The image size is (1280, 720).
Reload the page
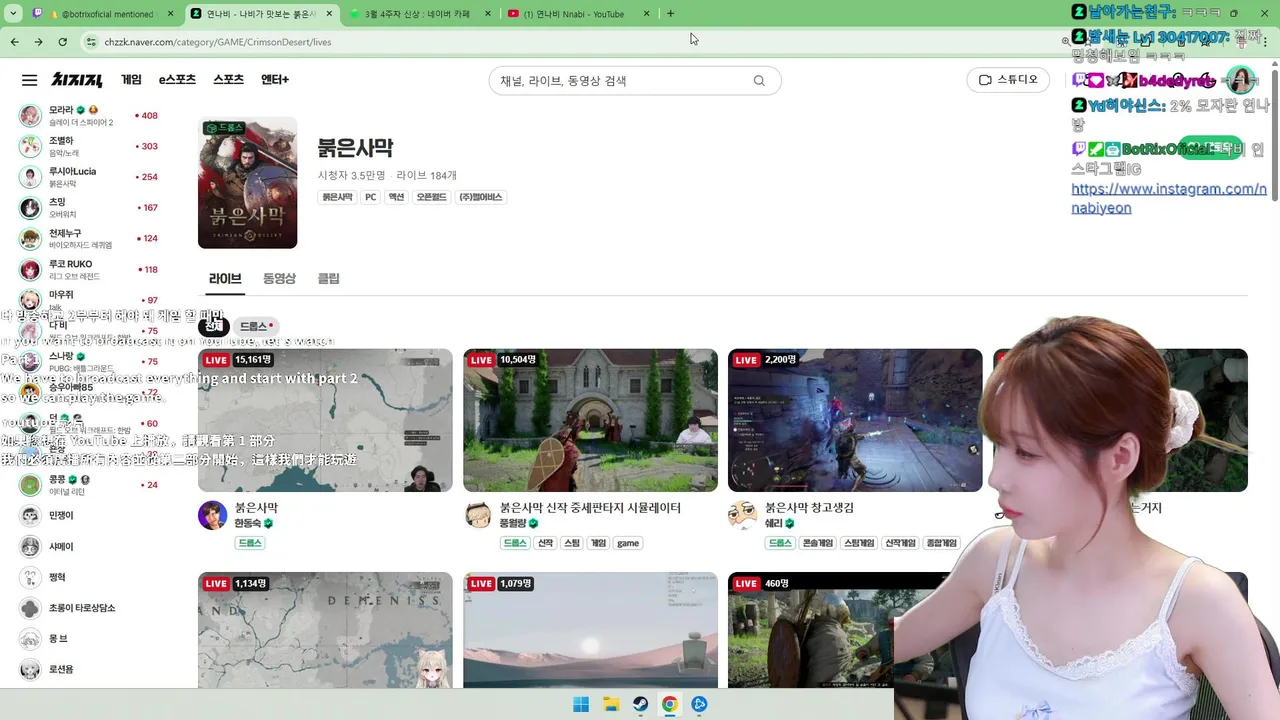[63, 42]
